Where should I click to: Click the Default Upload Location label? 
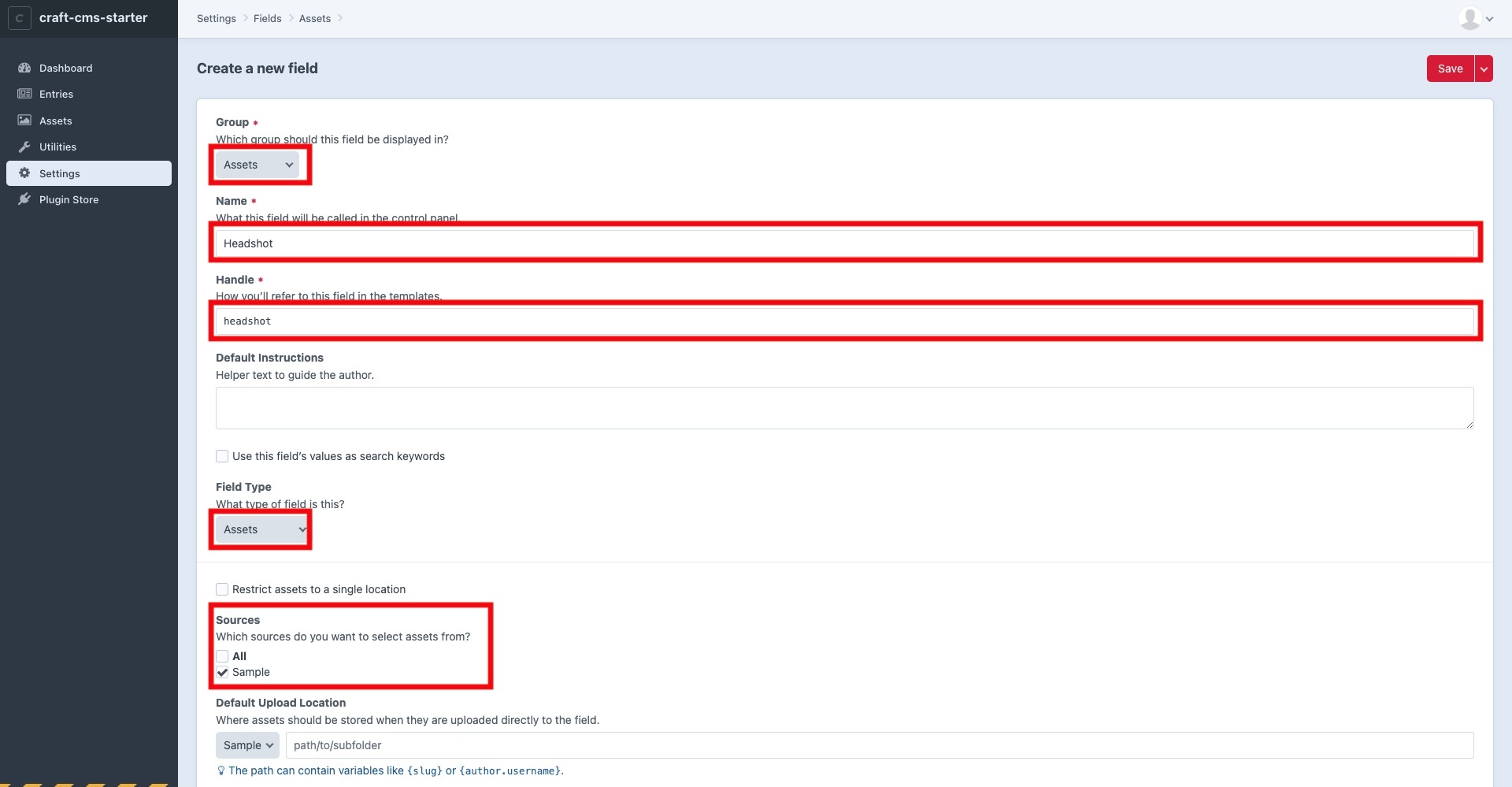280,703
